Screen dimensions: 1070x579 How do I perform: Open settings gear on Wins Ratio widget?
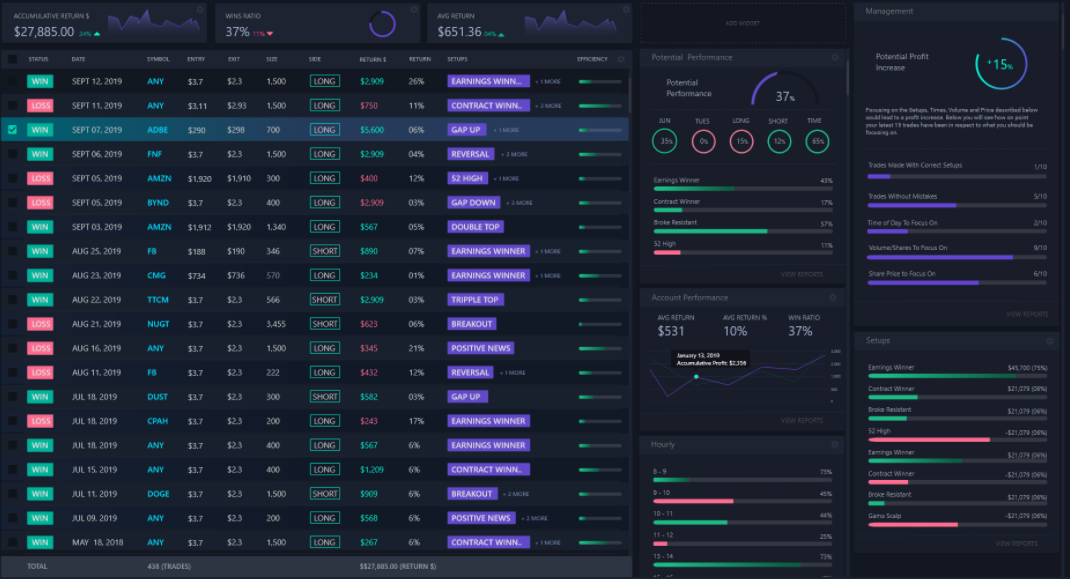tap(414, 10)
